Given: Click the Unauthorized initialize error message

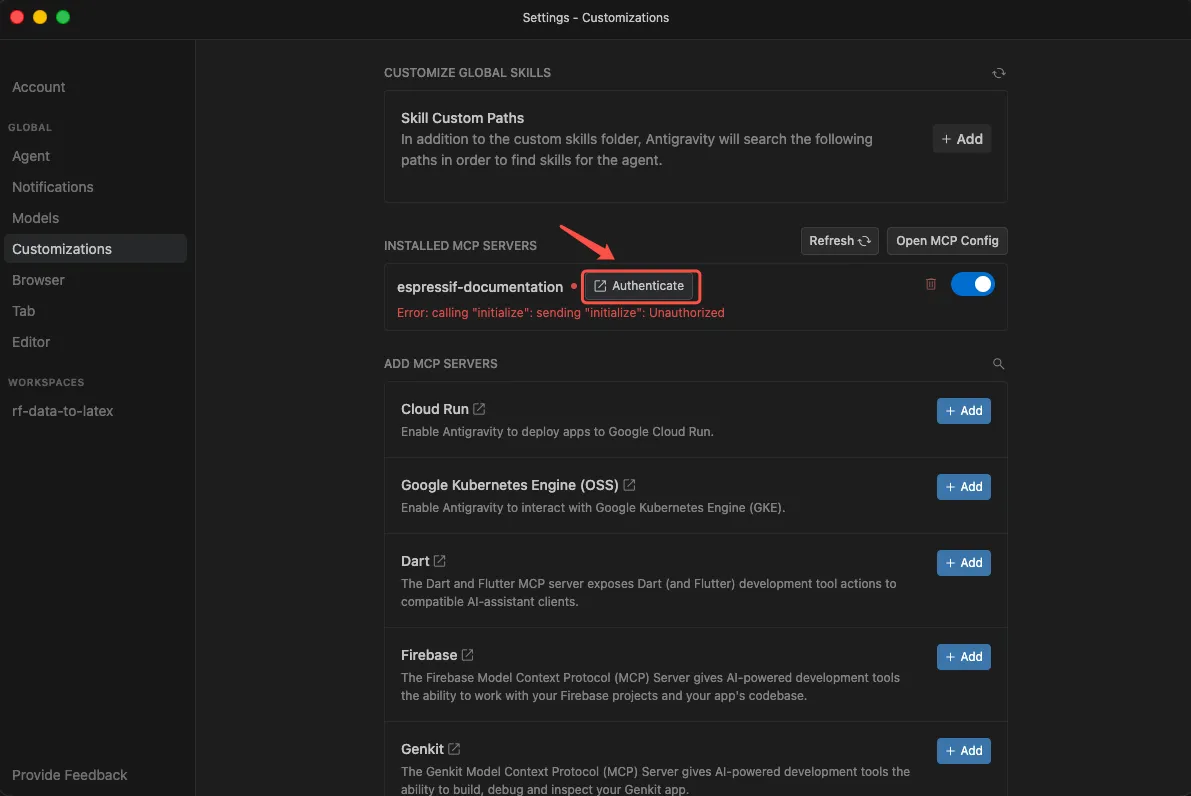Looking at the screenshot, I should pyautogui.click(x=561, y=313).
